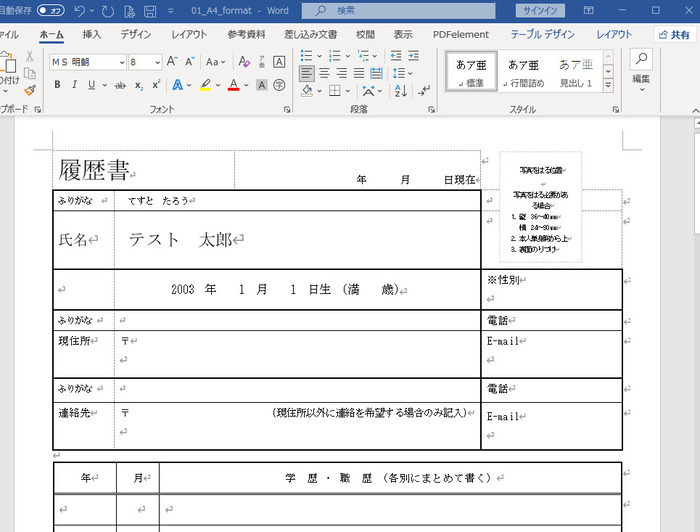Toggle Superscript formatting
The width and height of the screenshot is (700, 532).
(x=156, y=84)
